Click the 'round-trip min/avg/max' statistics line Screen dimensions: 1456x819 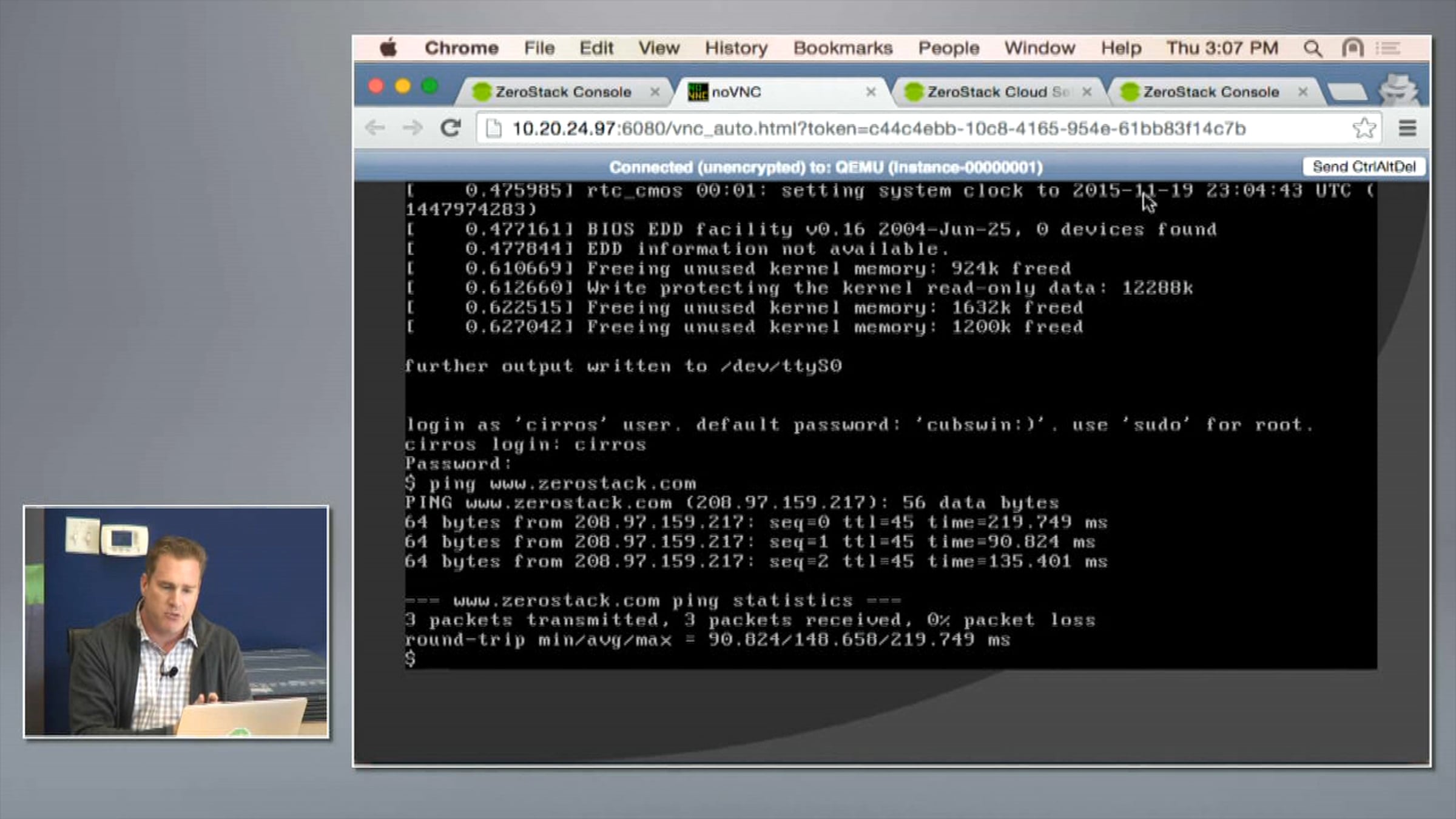point(707,639)
